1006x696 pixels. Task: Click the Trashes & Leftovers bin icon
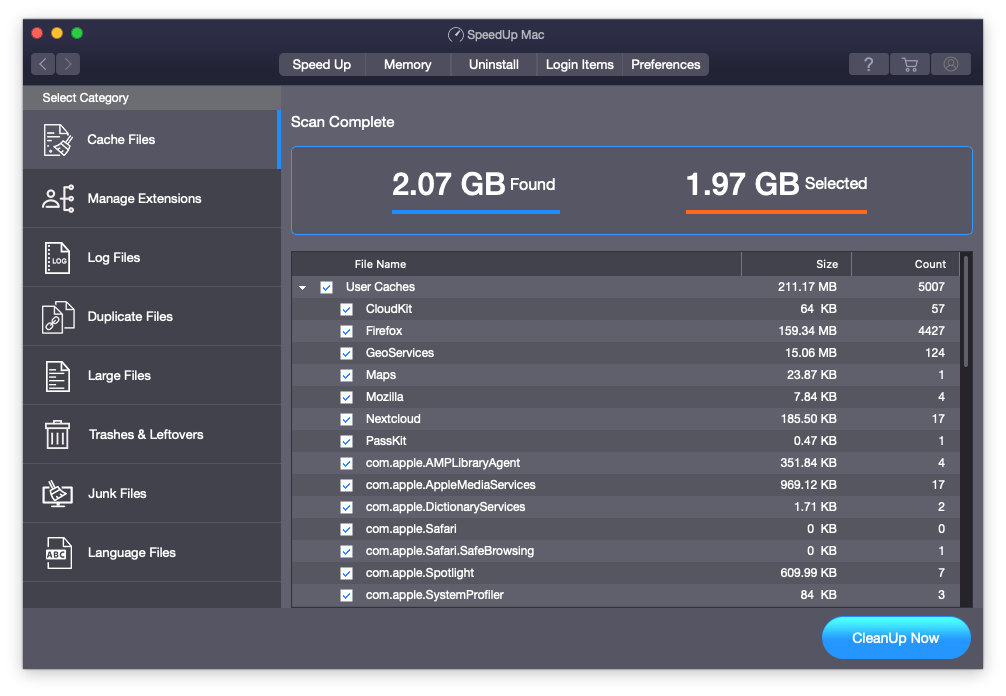point(58,435)
